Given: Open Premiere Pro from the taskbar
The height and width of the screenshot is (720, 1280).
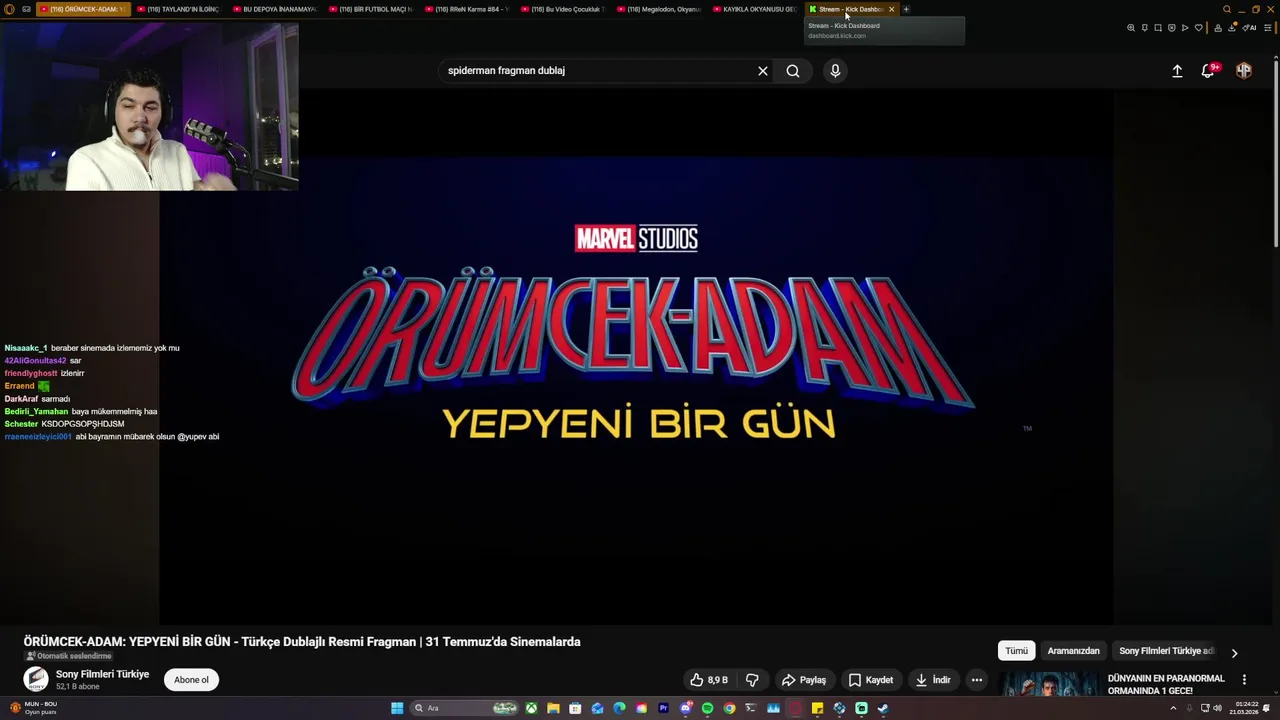Looking at the screenshot, I should click(x=663, y=708).
